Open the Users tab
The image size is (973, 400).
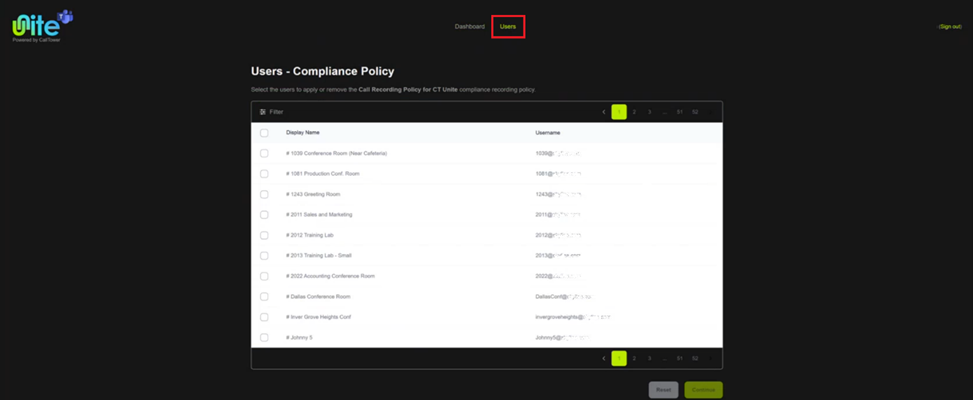(x=508, y=27)
